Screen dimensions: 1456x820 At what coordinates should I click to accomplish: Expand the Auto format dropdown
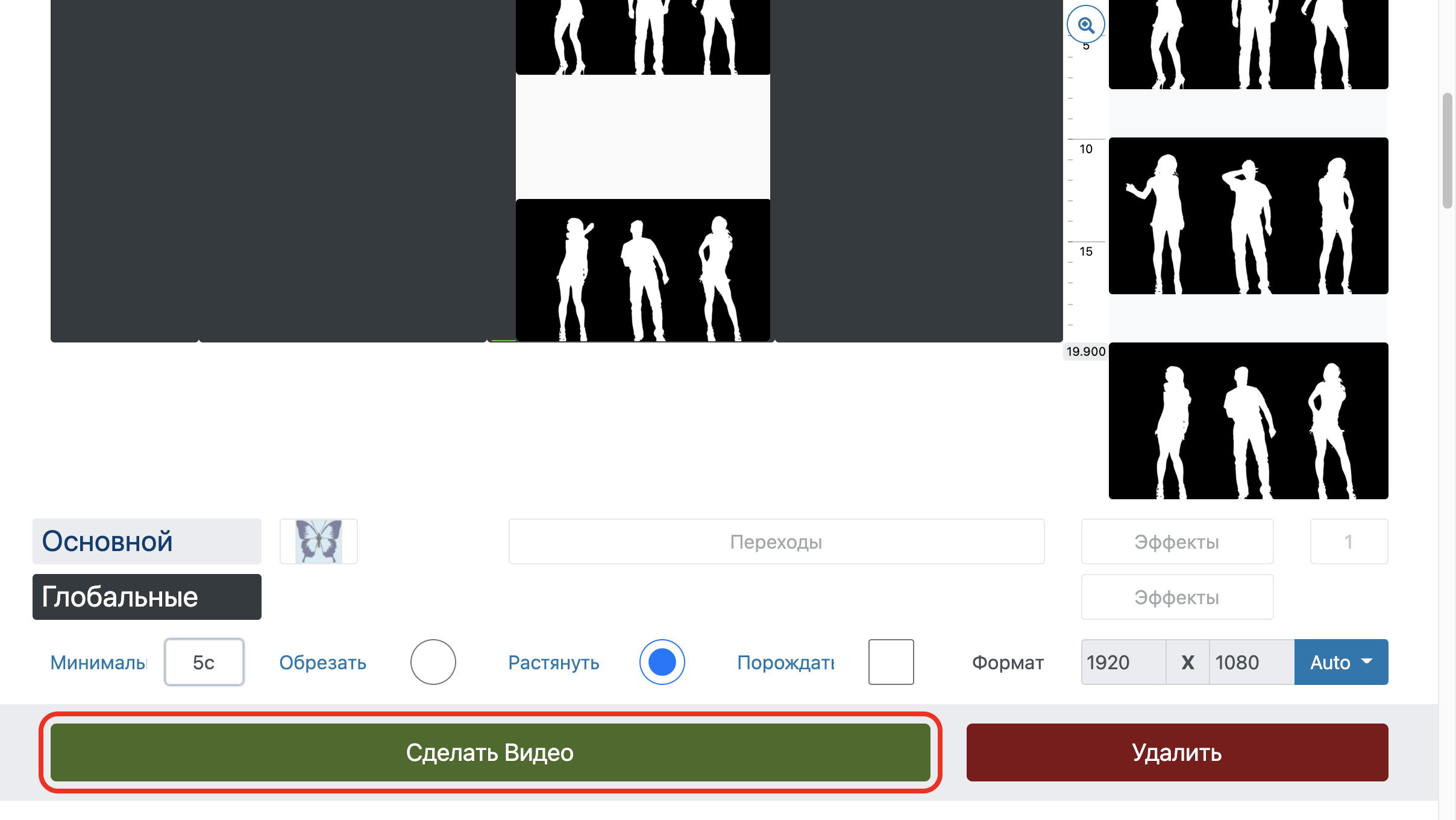point(1341,661)
